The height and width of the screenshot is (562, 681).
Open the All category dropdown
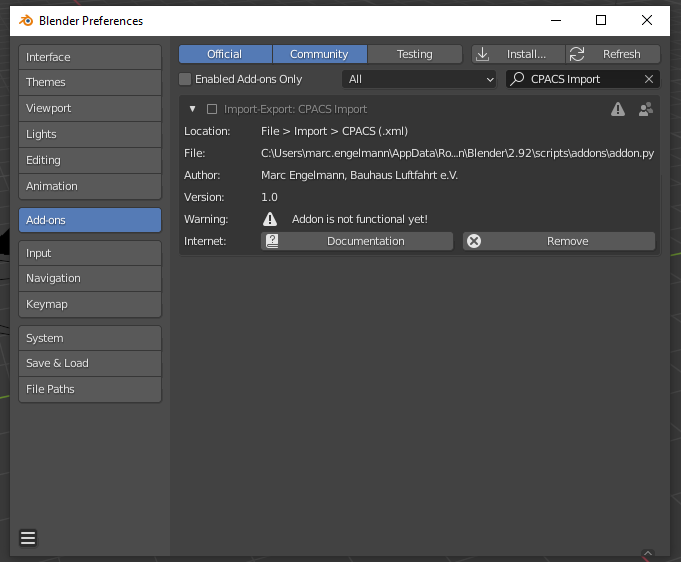point(419,79)
